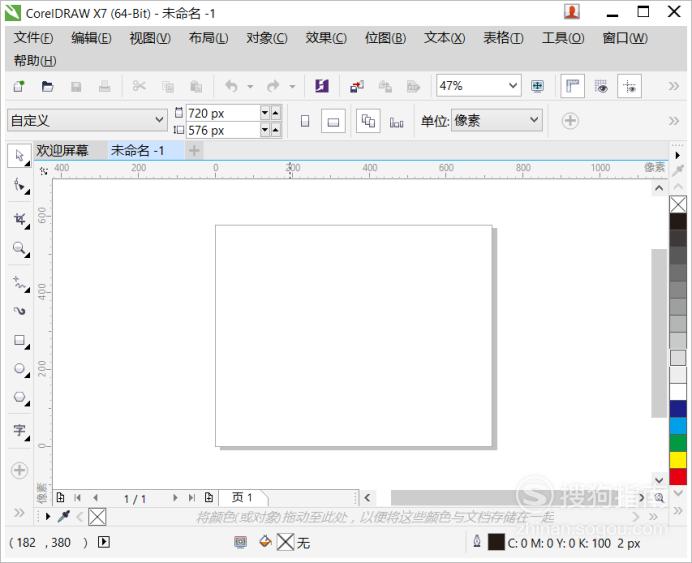Toggle the All Pages layout button
The height and width of the screenshot is (563, 692).
(368, 121)
